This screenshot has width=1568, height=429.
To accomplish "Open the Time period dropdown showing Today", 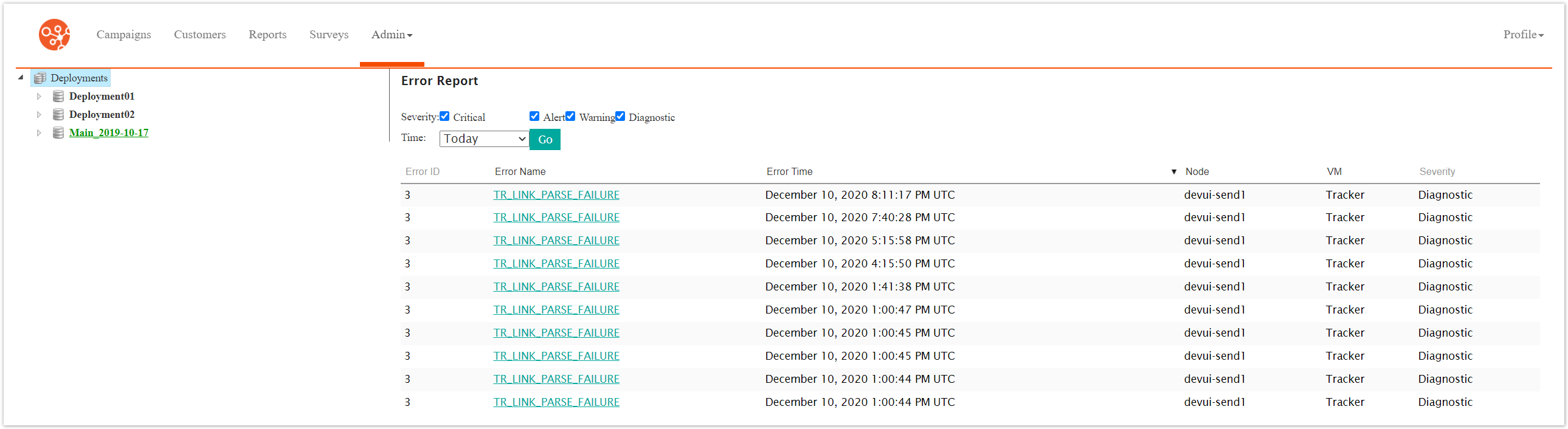I will click(x=483, y=139).
